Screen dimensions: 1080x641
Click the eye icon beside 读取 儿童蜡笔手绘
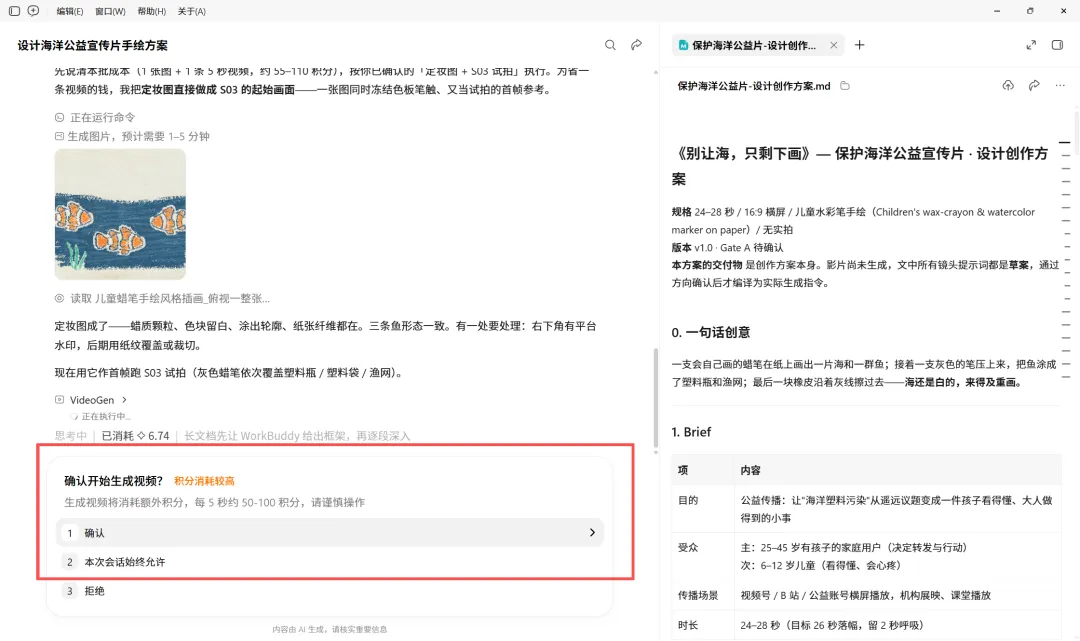pos(59,298)
